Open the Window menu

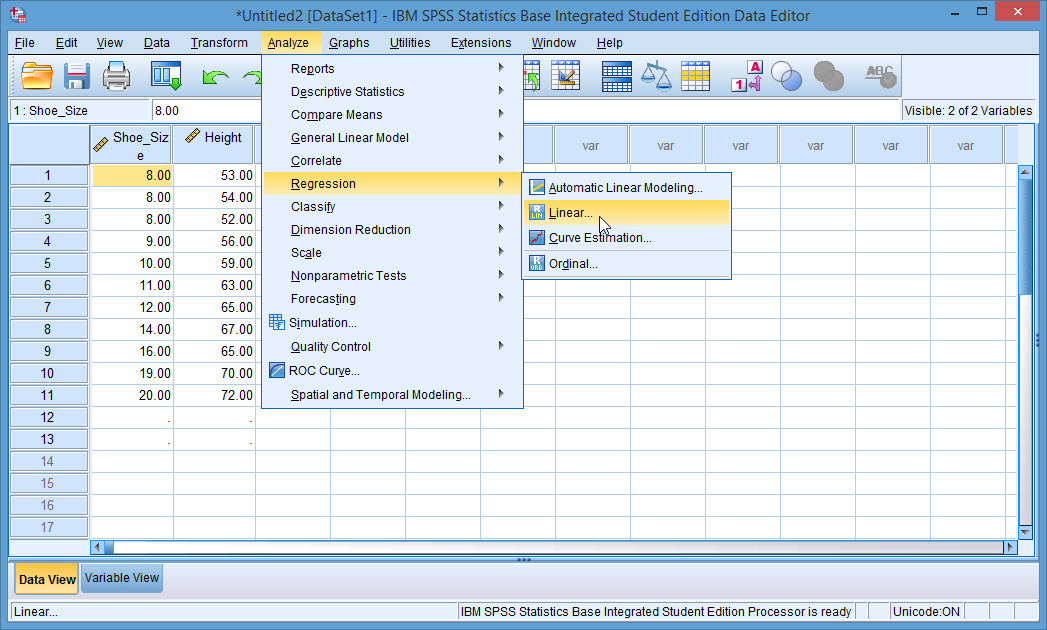tap(554, 43)
